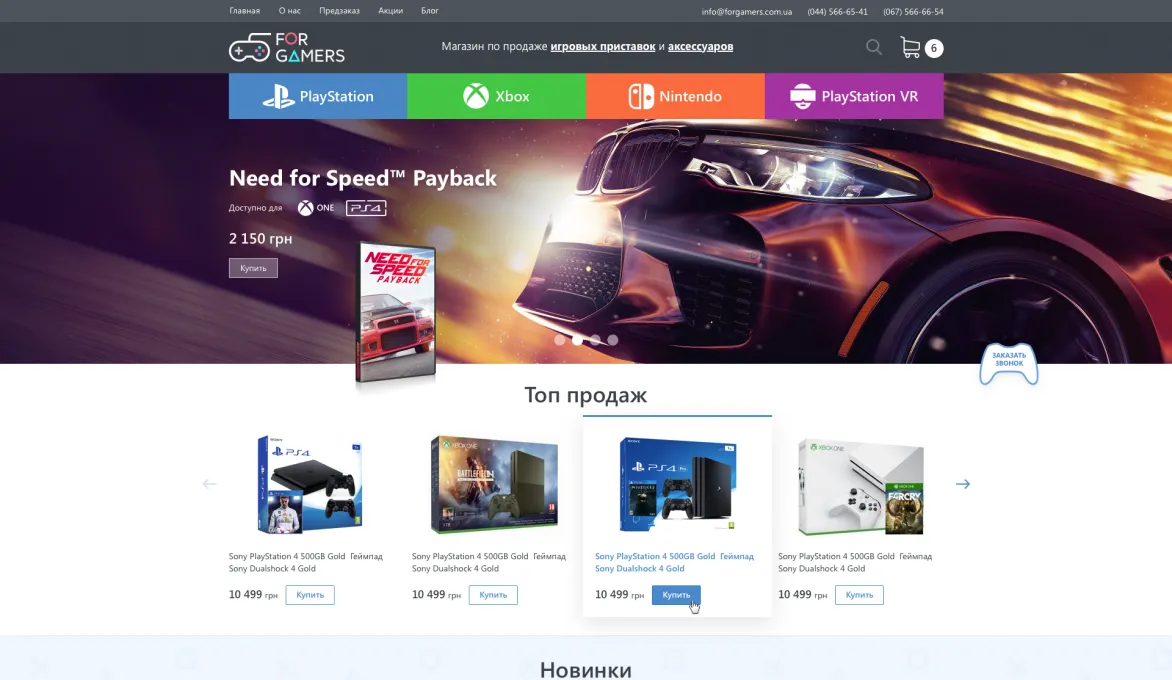Show next Топ продаж products arrow

(x=963, y=484)
